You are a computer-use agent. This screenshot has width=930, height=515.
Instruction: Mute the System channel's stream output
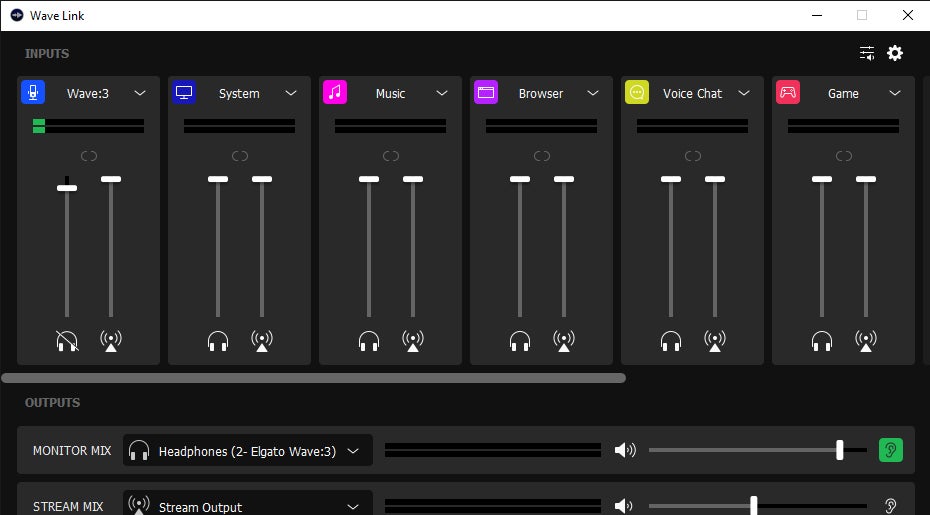point(262,341)
